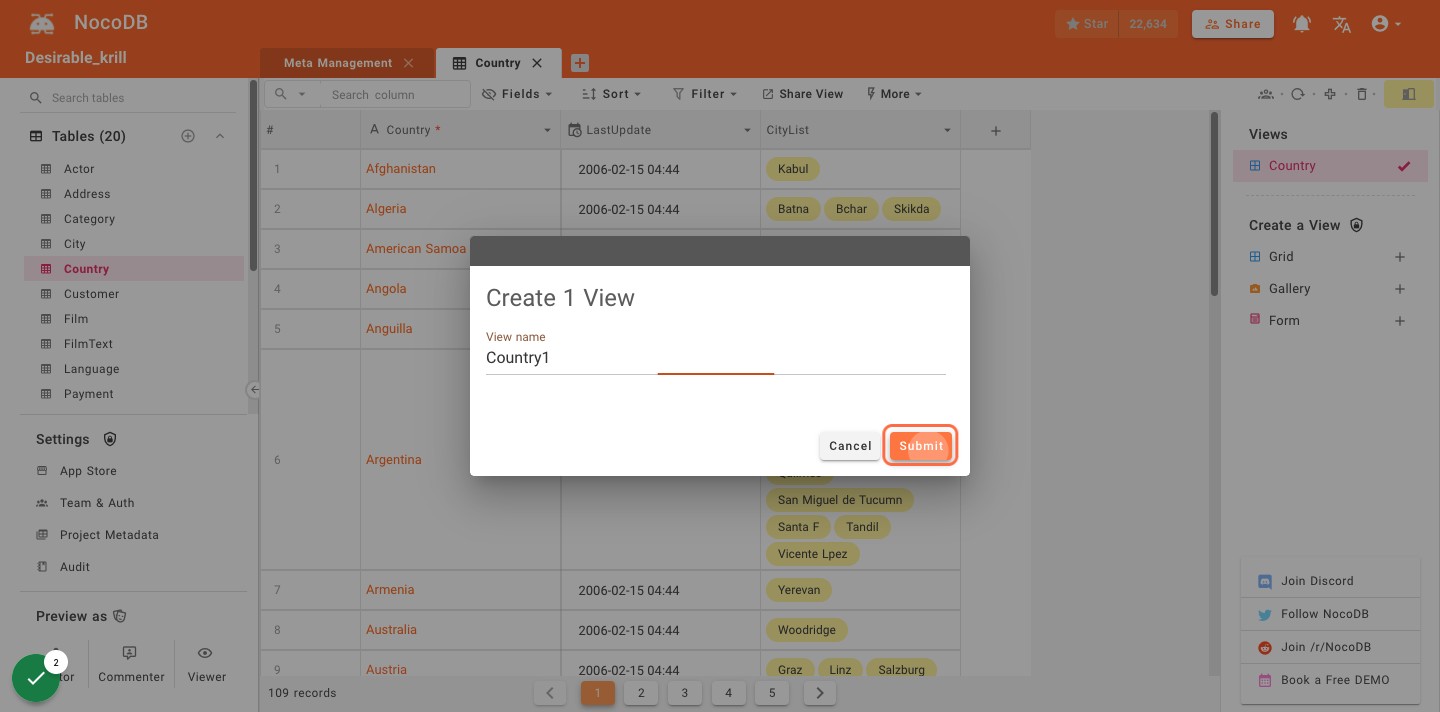Toggle the views sidebar panel icon

click(x=1409, y=94)
